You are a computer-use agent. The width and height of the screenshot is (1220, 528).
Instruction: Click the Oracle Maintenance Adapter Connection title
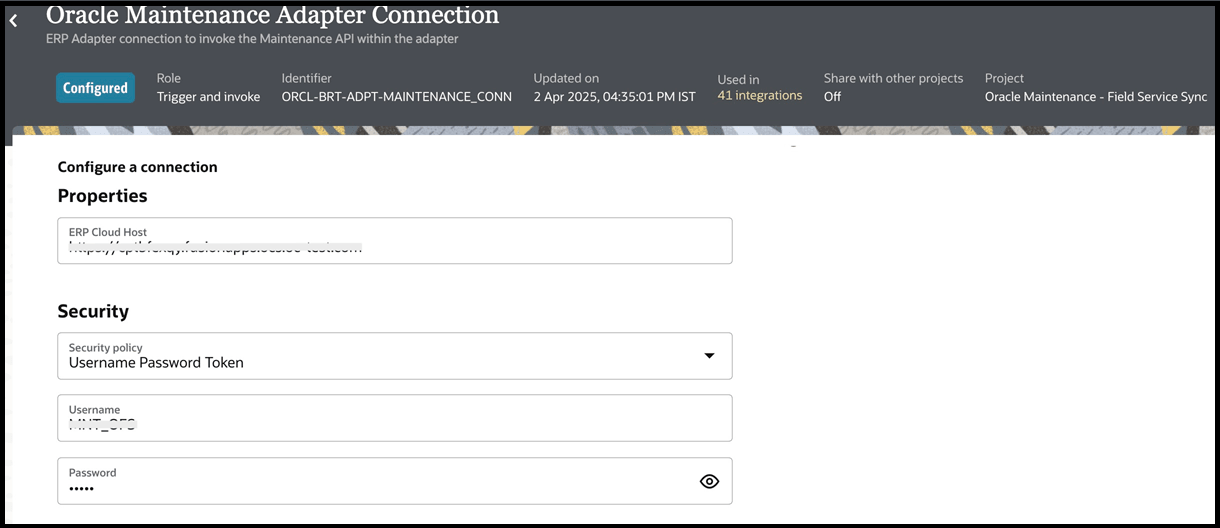pos(273,15)
